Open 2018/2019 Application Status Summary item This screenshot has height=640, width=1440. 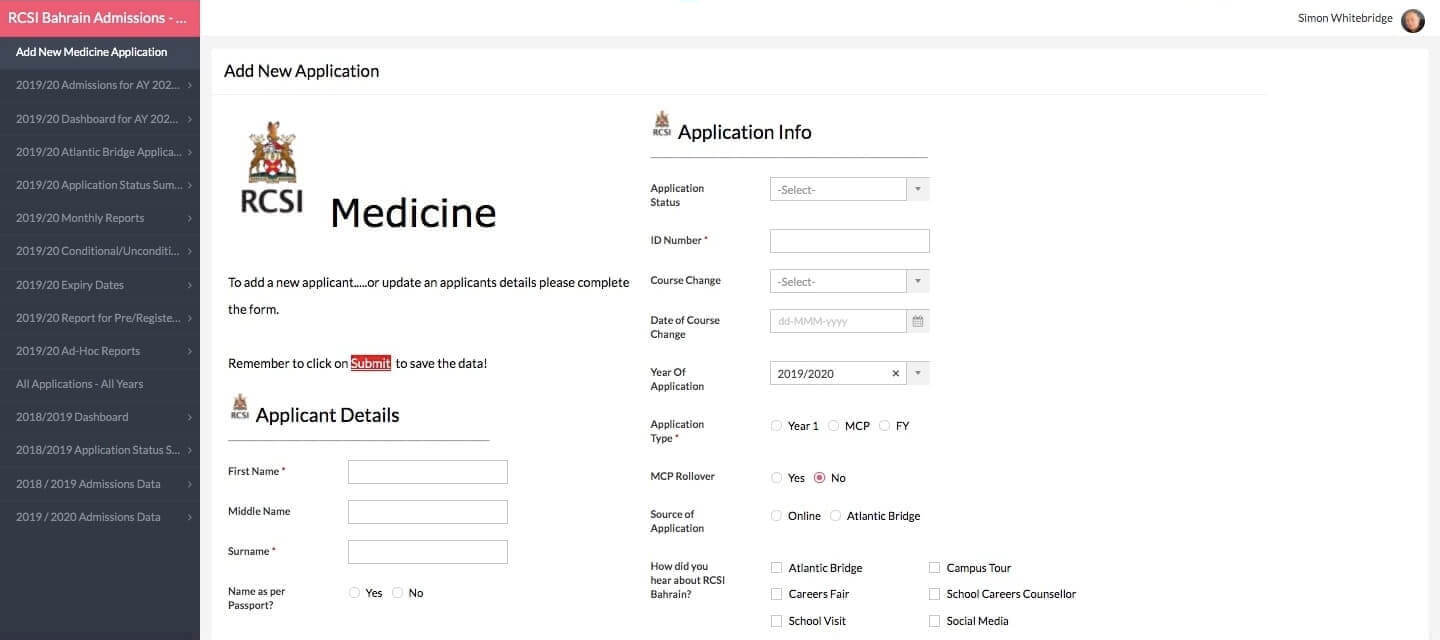point(100,450)
